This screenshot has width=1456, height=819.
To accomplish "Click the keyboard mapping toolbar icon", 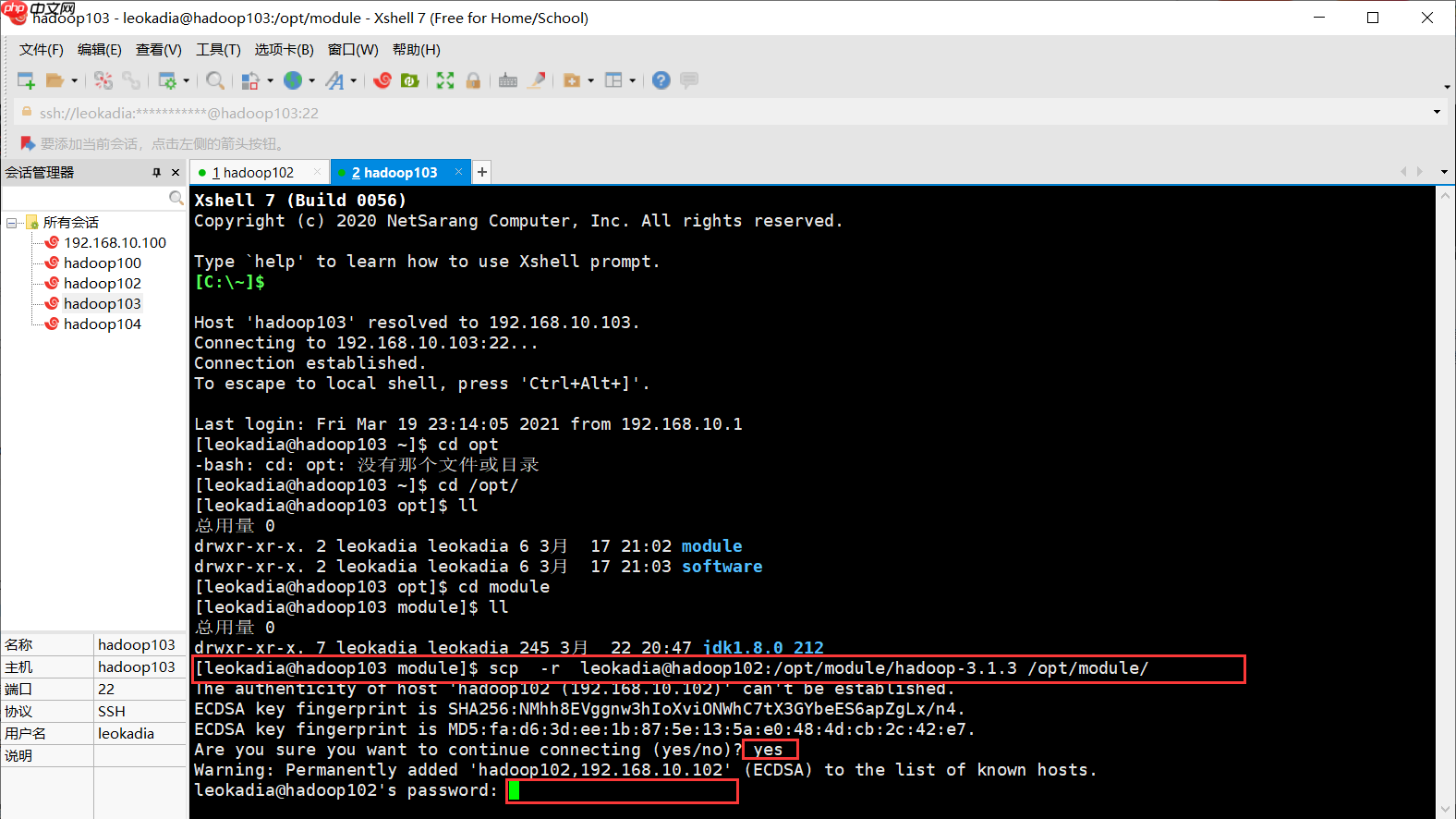I will point(508,80).
